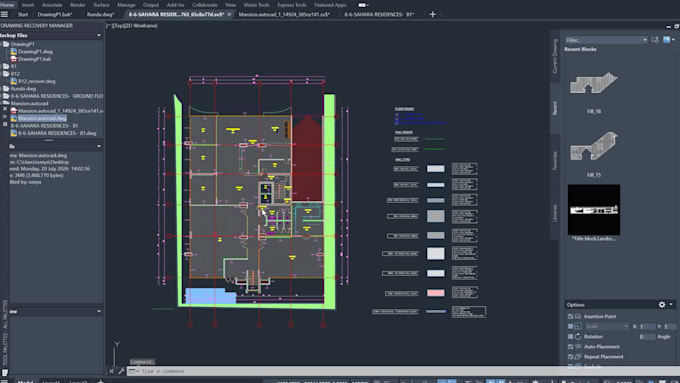Select Mansion.autocad_1_14924 backup file
The height and width of the screenshot is (383, 680).
pyautogui.click(x=60, y=111)
